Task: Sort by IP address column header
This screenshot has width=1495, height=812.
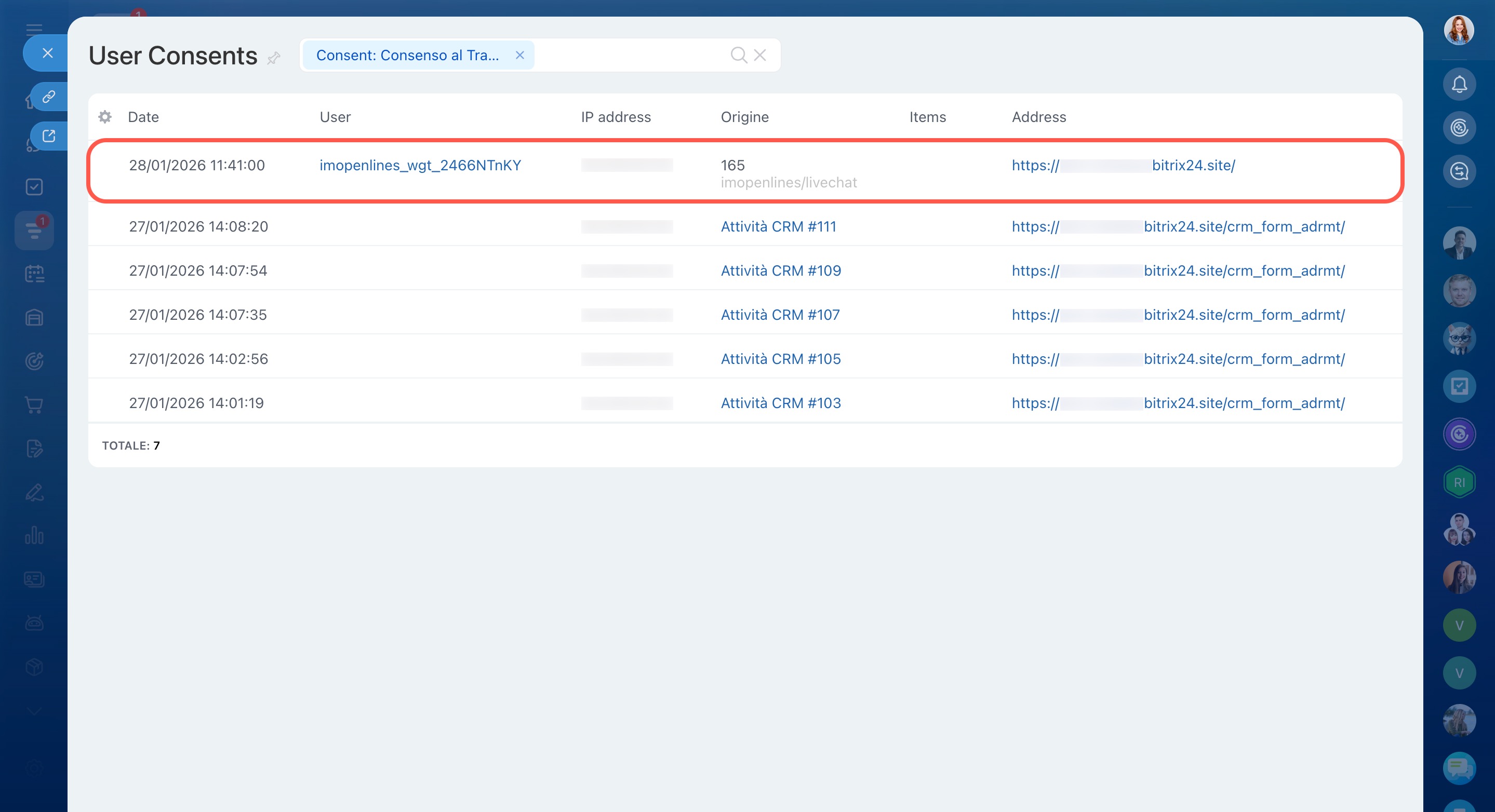Action: point(616,117)
